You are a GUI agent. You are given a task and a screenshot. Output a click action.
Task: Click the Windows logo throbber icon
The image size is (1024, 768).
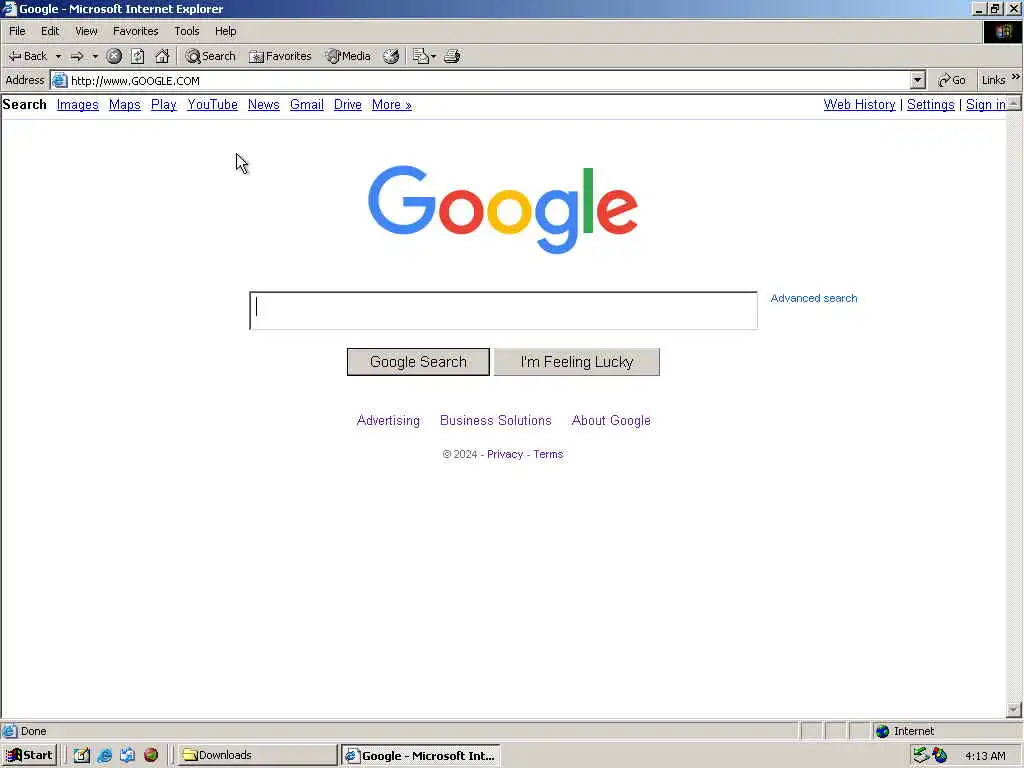point(1002,31)
